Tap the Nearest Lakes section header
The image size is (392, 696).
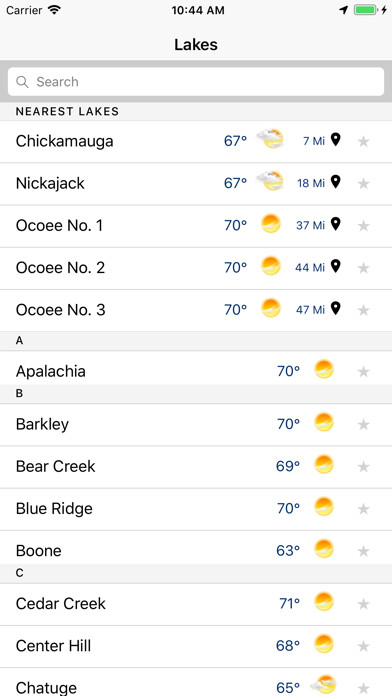[196, 111]
